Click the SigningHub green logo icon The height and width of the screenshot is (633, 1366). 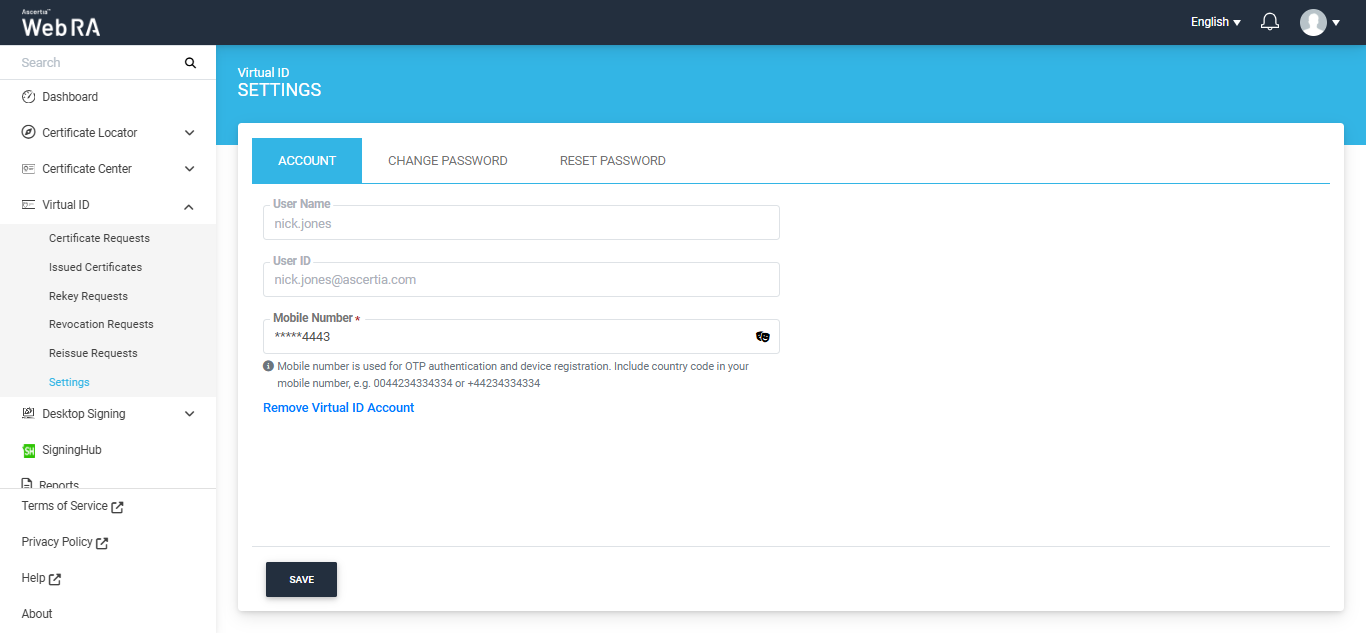pos(29,450)
